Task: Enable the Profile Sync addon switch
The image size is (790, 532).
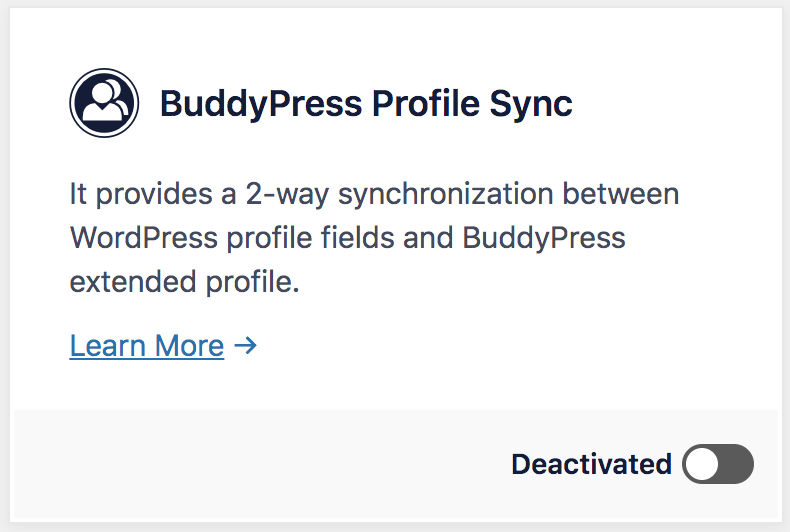Action: pyautogui.click(x=718, y=464)
